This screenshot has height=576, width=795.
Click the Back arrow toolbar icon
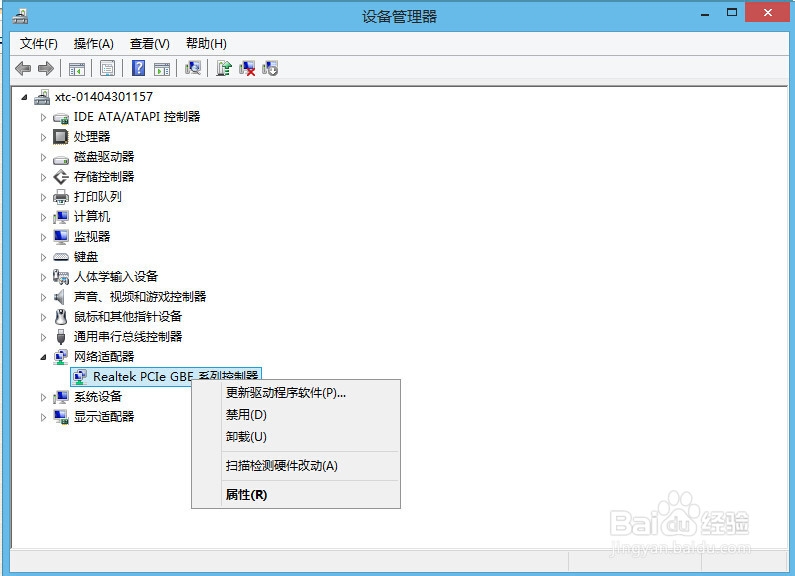[23, 68]
